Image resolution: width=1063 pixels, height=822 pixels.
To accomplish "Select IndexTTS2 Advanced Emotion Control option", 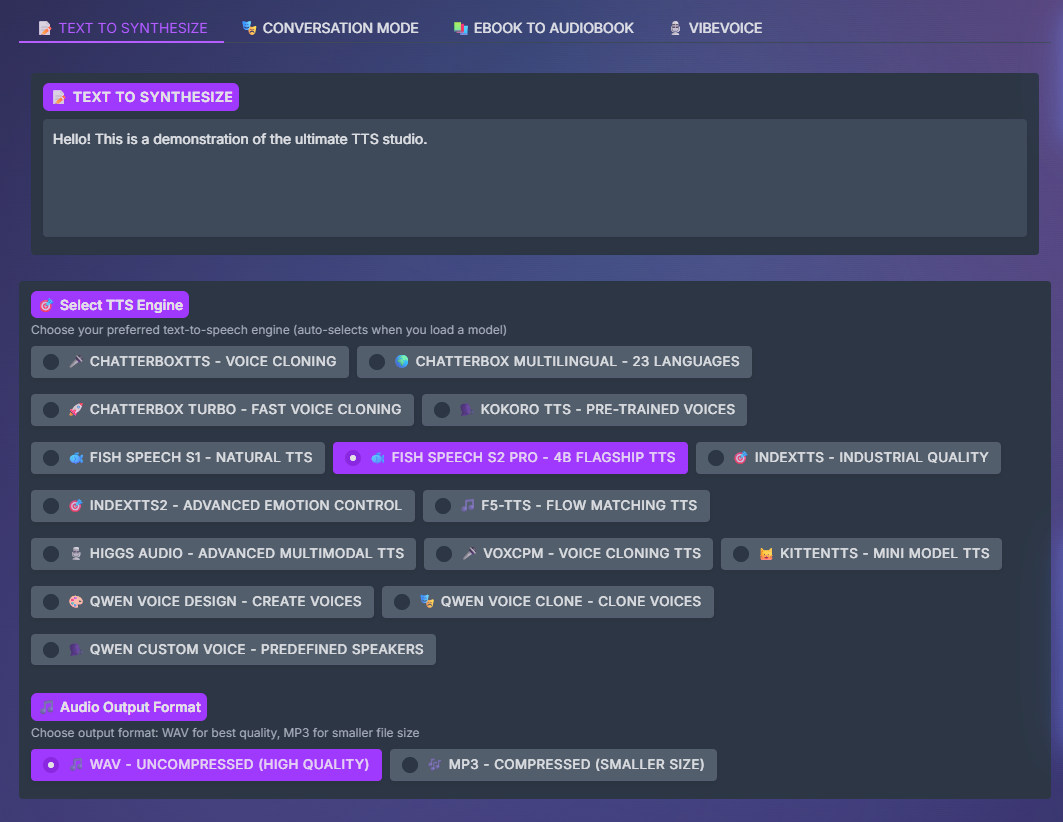I will pos(51,505).
